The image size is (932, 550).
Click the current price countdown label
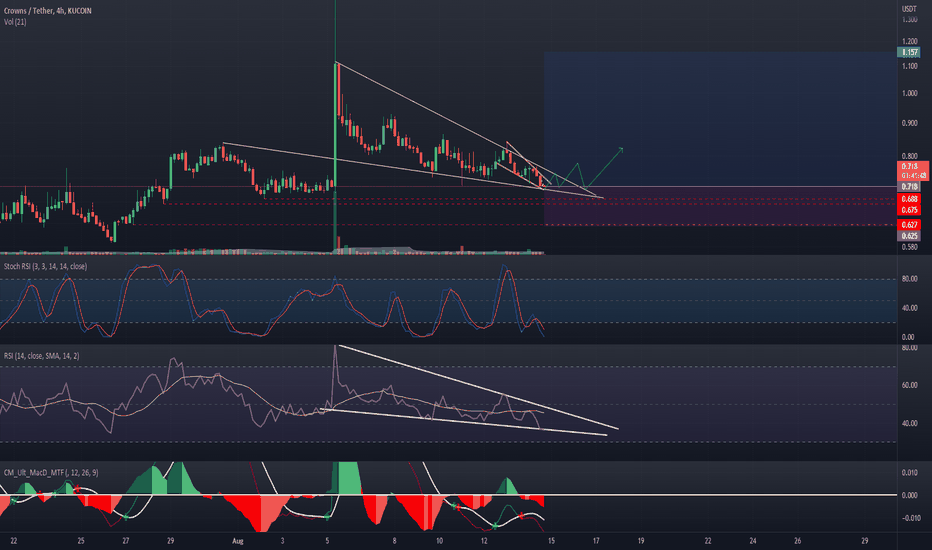(912, 171)
